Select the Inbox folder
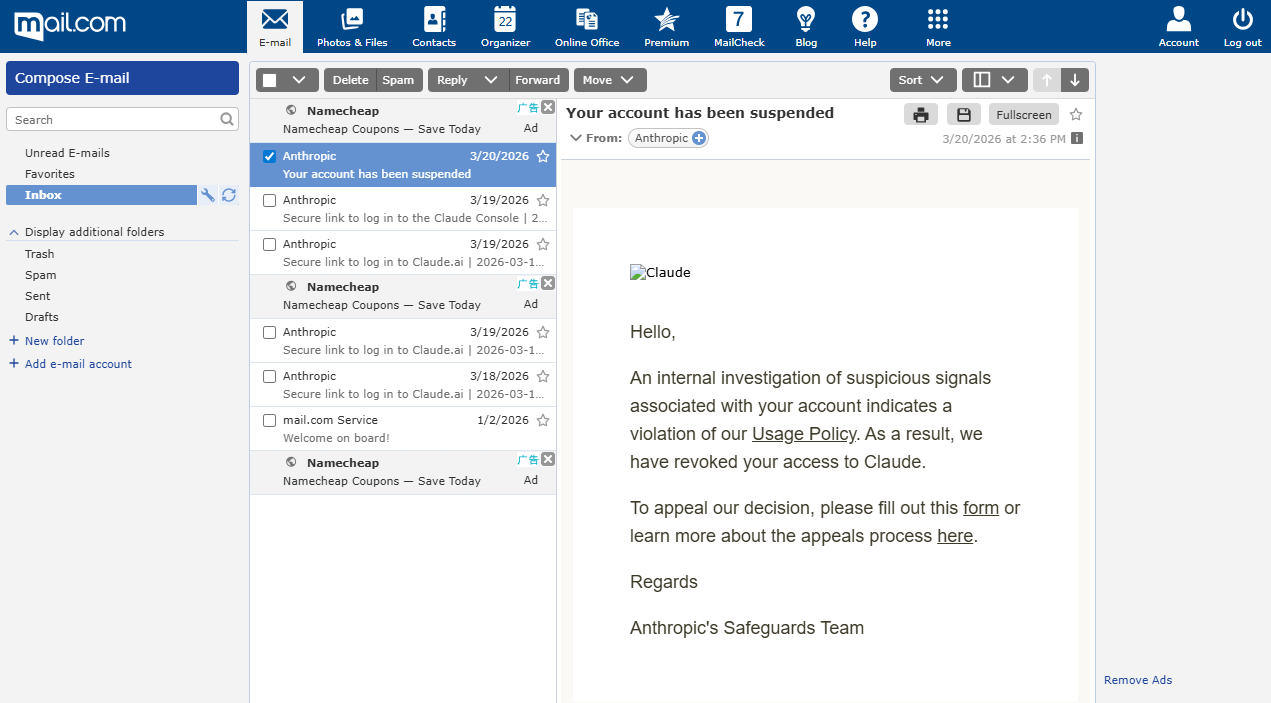 coord(101,195)
